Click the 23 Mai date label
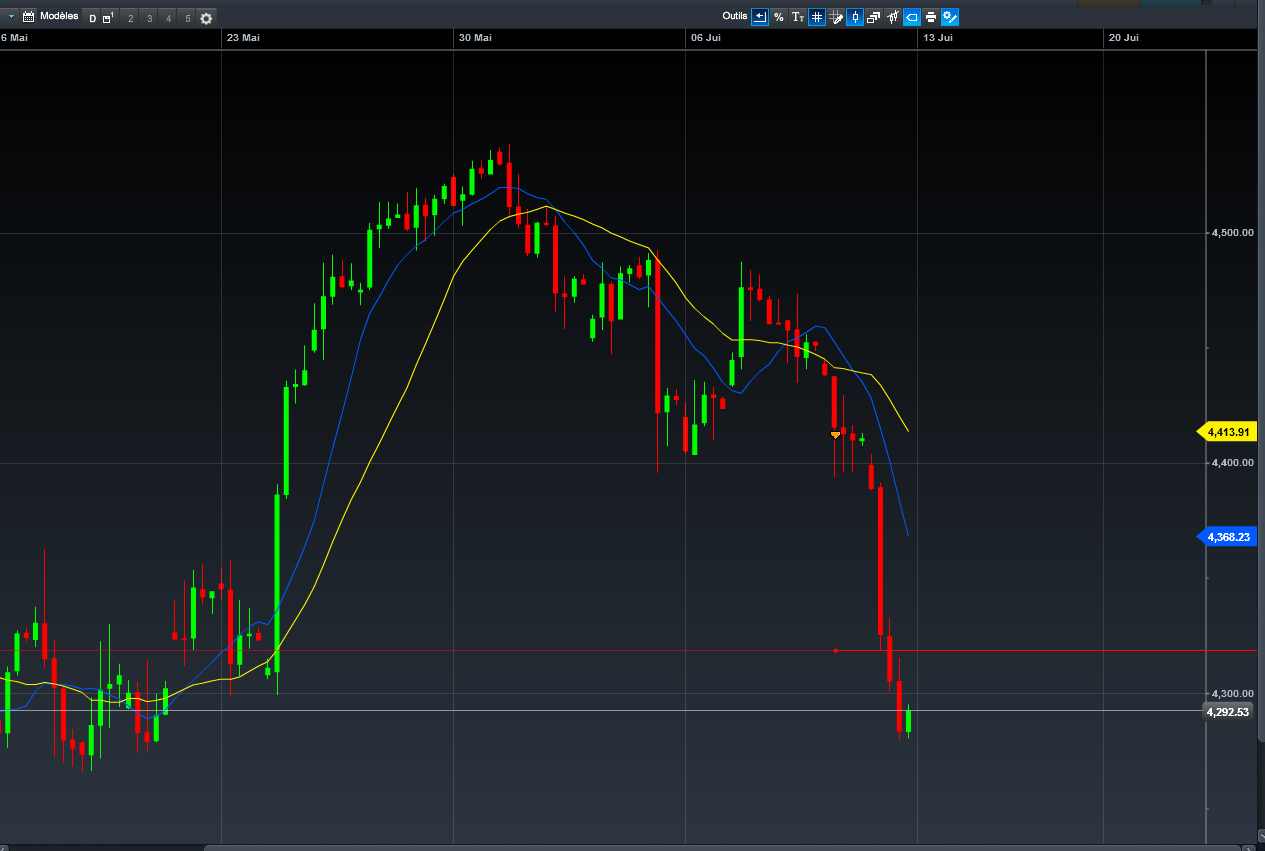Viewport: 1265px width, 851px height. [x=243, y=38]
